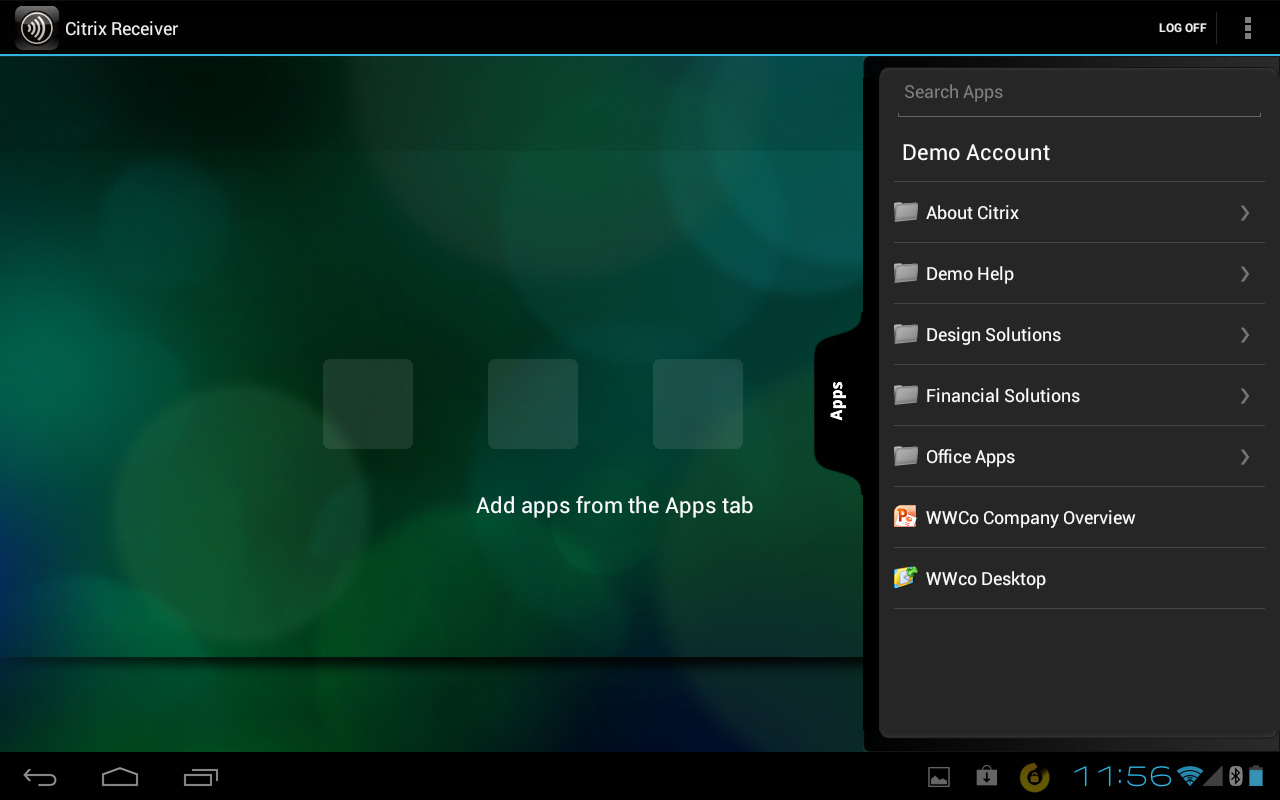Tap the third empty app placeholder tile

pyautogui.click(x=698, y=404)
